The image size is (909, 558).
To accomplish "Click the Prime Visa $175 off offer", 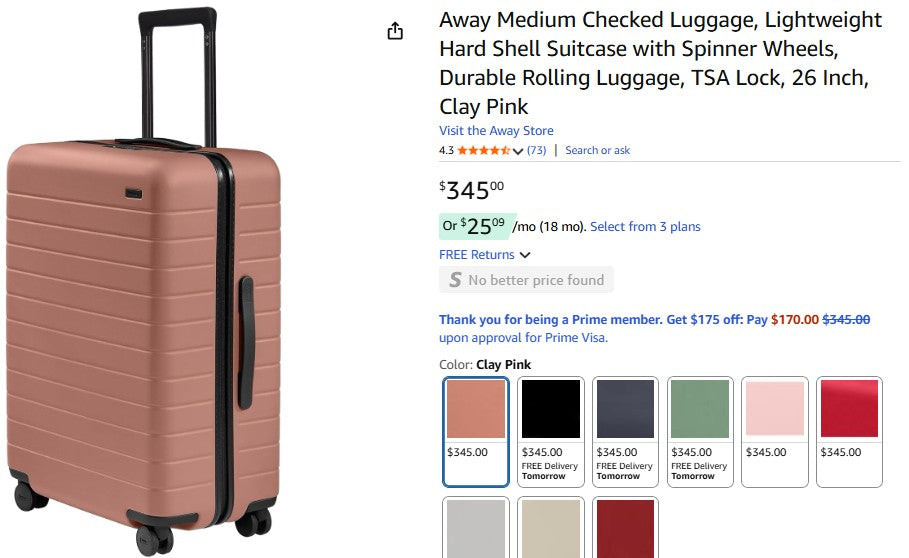I will tap(654, 320).
